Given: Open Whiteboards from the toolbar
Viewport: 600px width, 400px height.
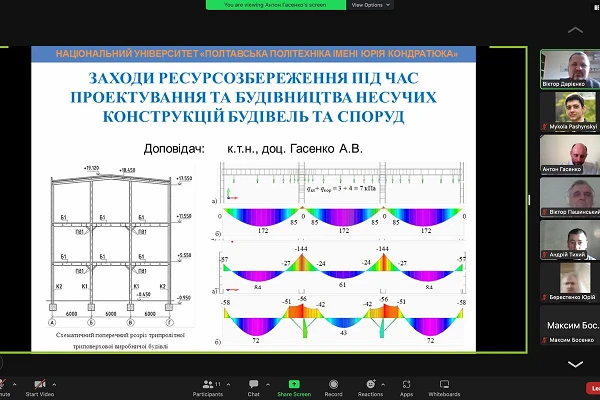Looking at the screenshot, I should (x=444, y=384).
